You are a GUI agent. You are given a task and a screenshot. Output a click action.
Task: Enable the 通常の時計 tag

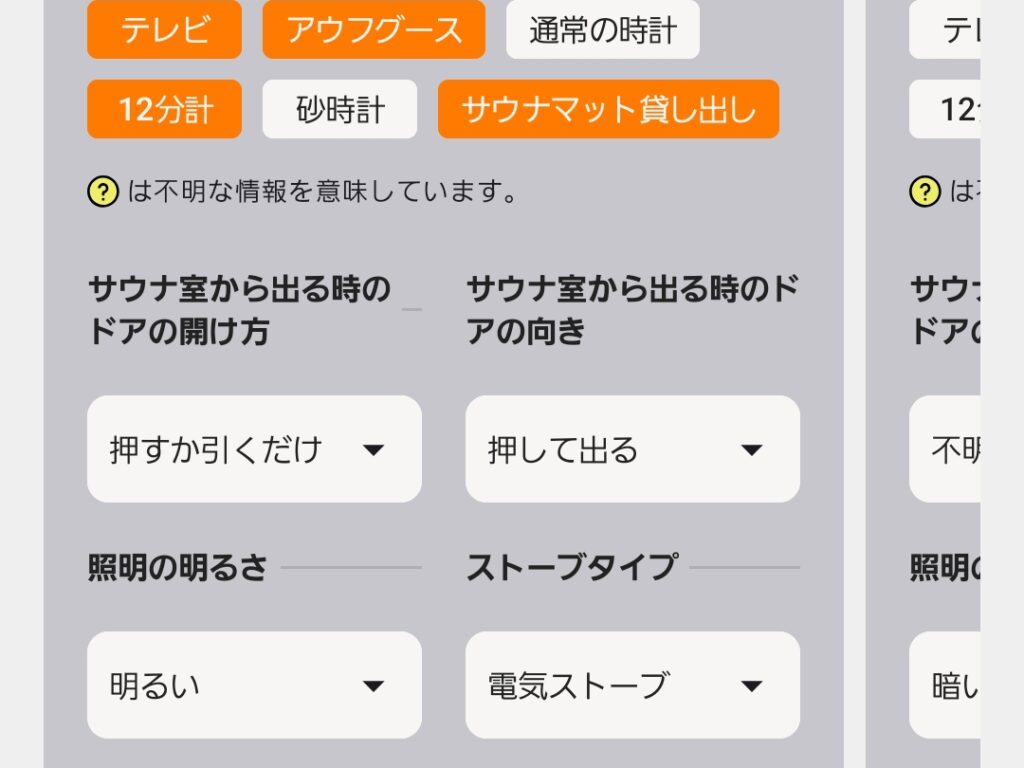[603, 31]
